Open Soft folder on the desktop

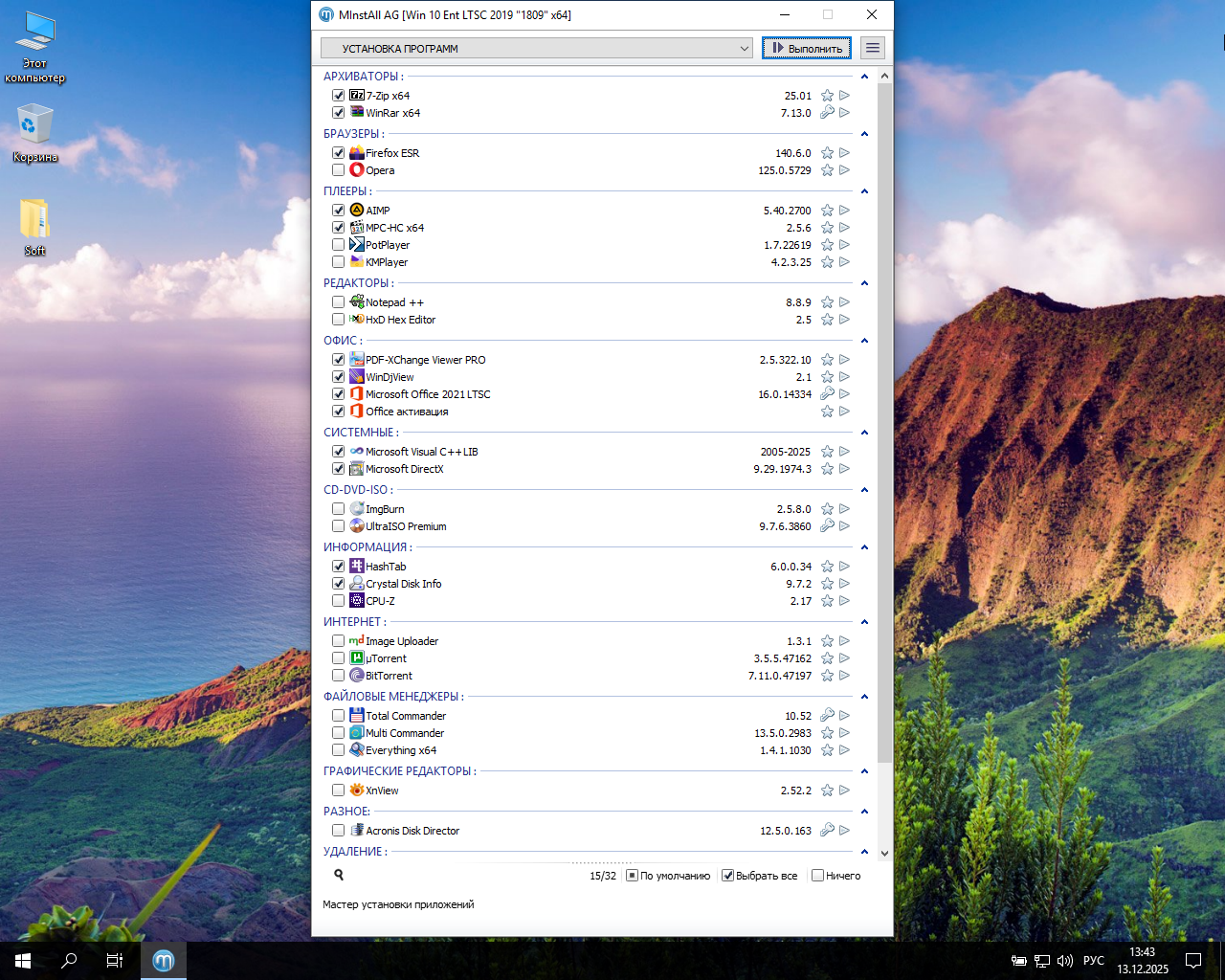click(35, 227)
